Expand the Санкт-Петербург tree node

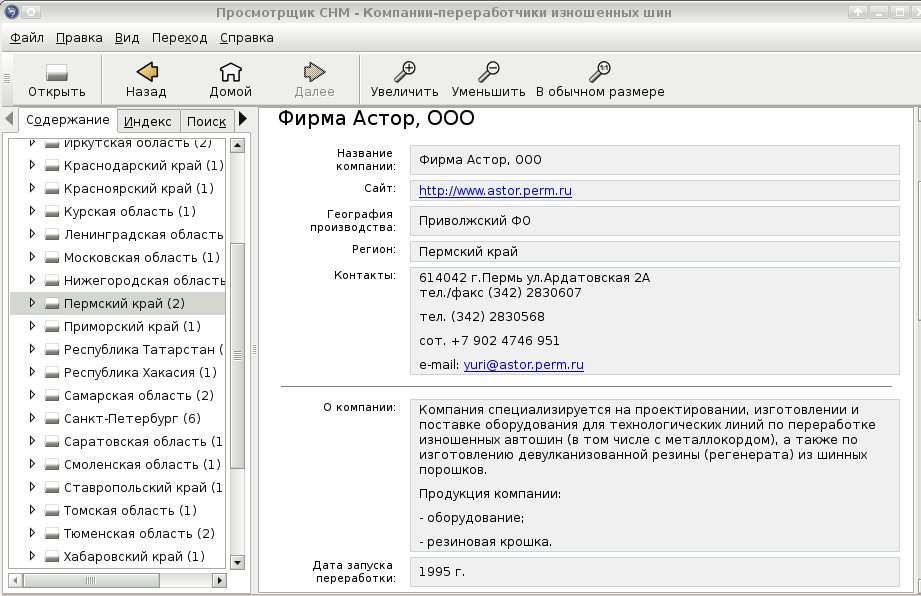tap(32, 418)
